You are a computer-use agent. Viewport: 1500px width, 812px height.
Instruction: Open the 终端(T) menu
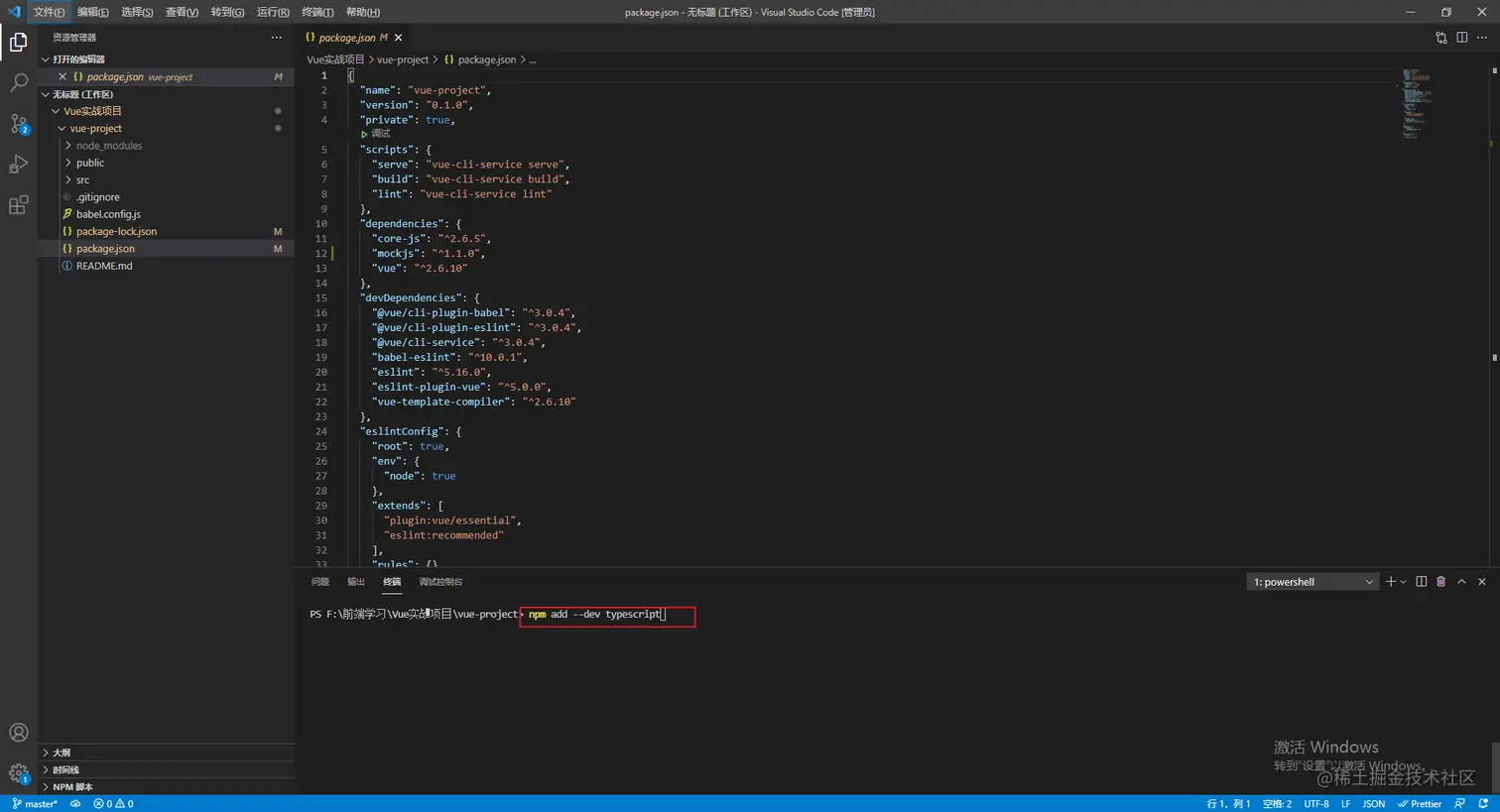pyautogui.click(x=317, y=12)
